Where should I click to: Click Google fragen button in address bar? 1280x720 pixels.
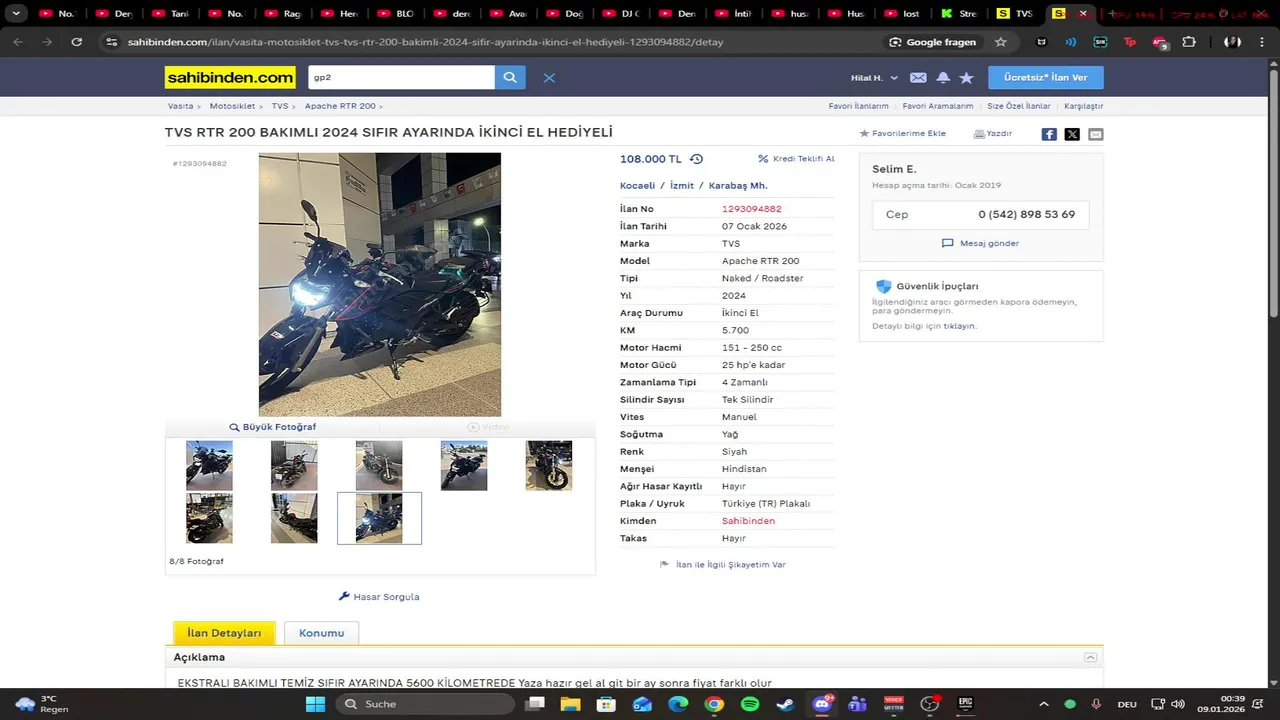click(x=932, y=42)
